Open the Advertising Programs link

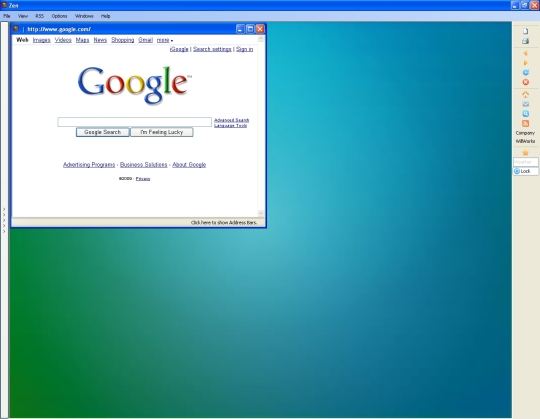coord(89,165)
